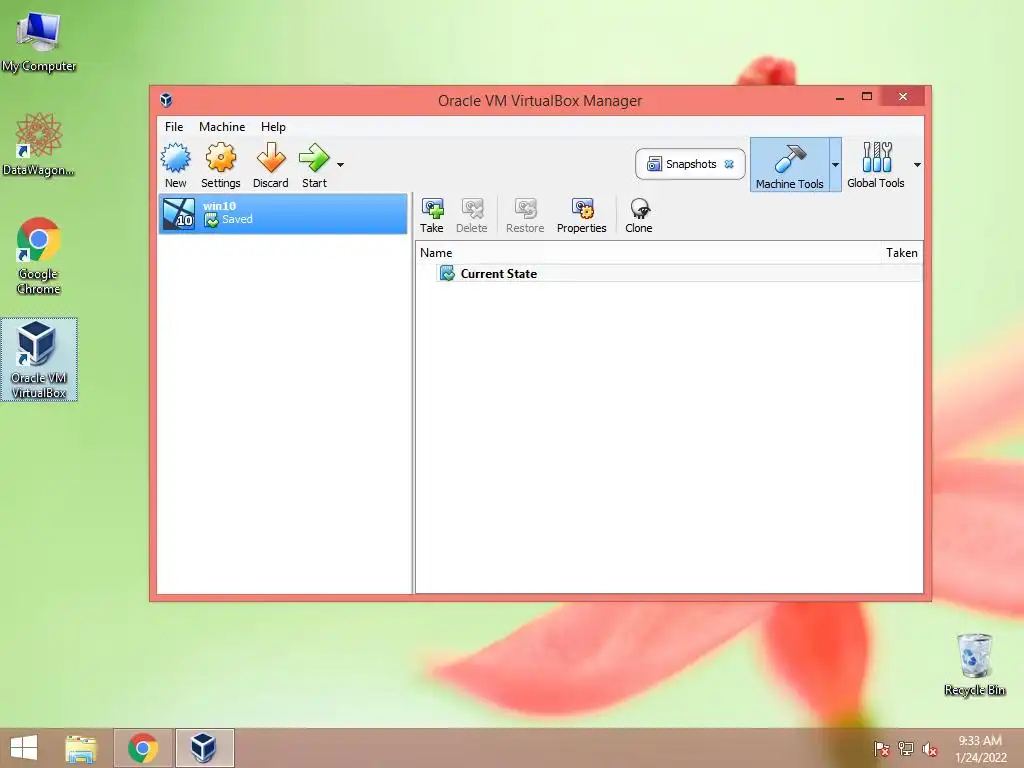Select the win10 VM in the list

click(x=283, y=214)
